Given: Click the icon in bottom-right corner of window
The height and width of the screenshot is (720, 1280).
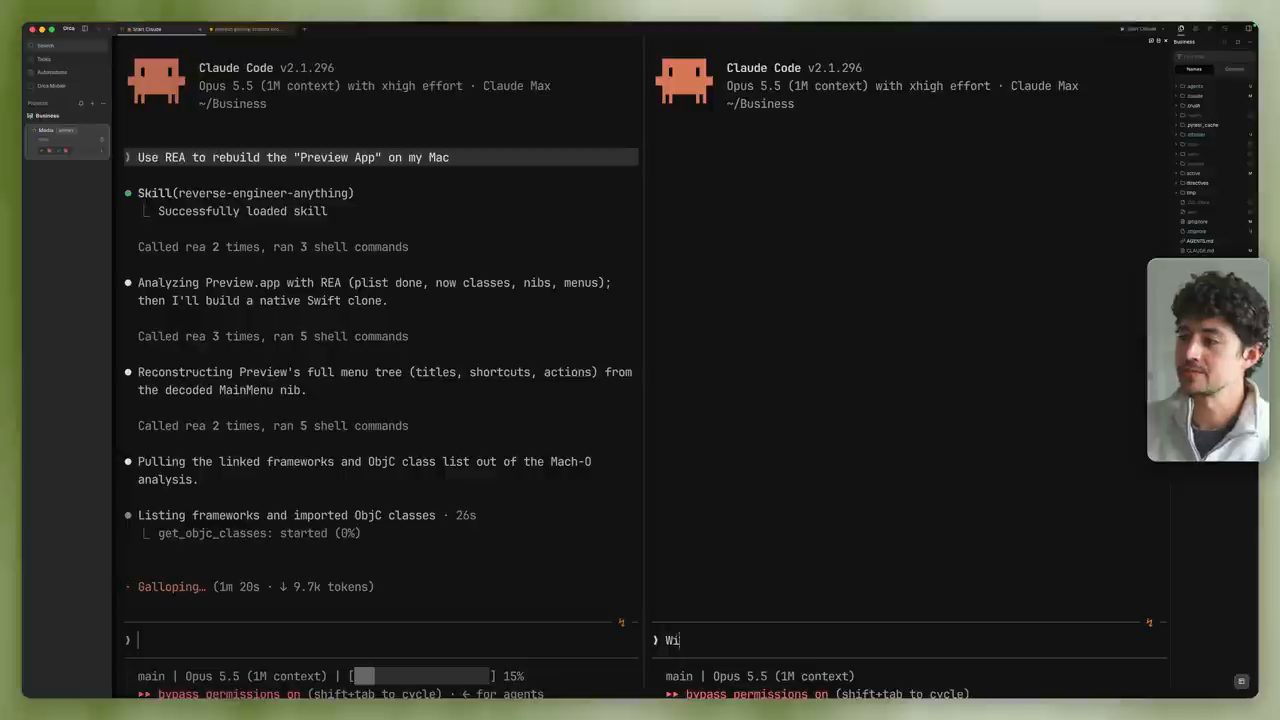Looking at the screenshot, I should click(x=1241, y=682).
